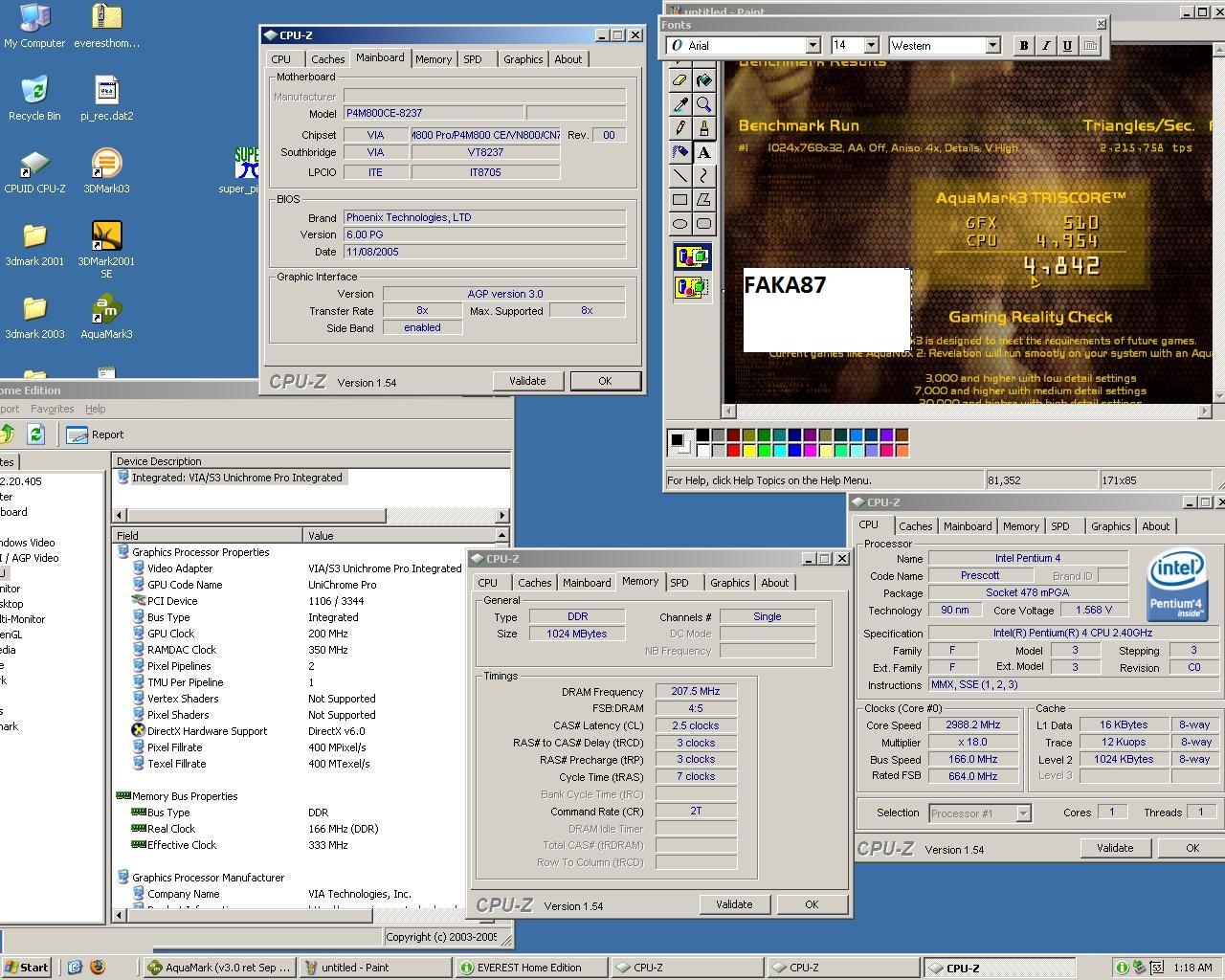
Task: Select the Ellipse shape tool
Action: coord(680,224)
